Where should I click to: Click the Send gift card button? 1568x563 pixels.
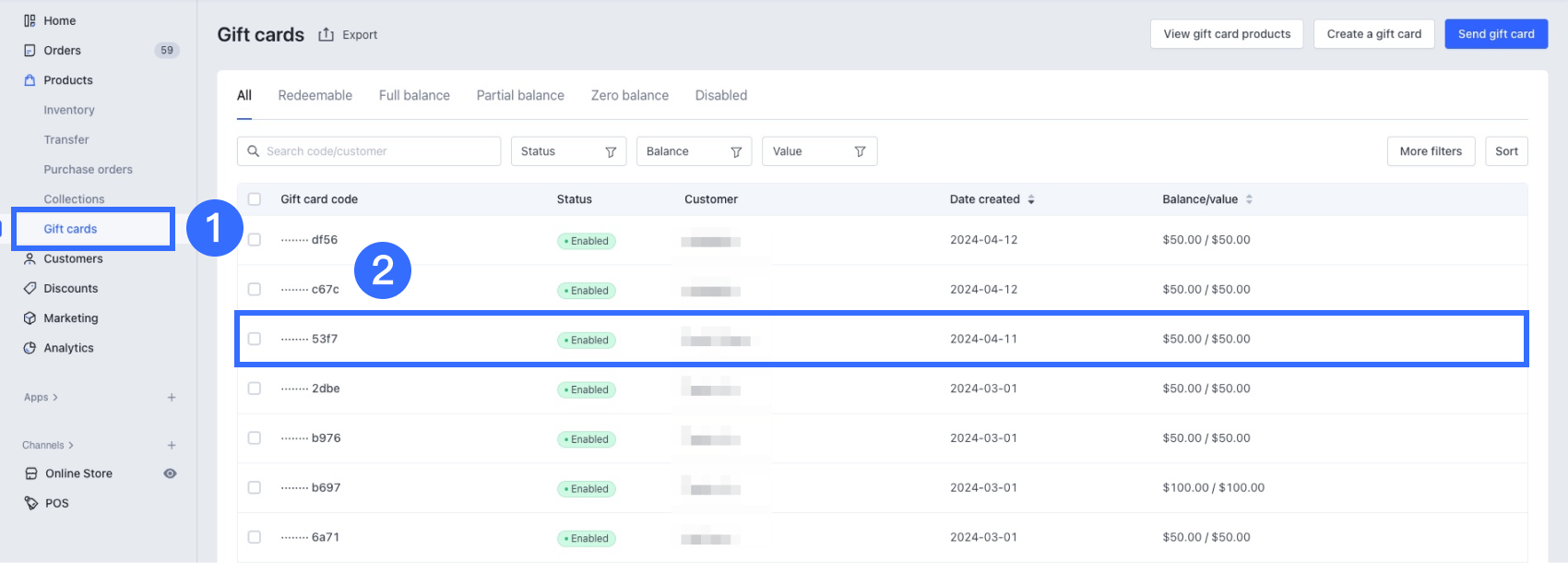[1495, 34]
